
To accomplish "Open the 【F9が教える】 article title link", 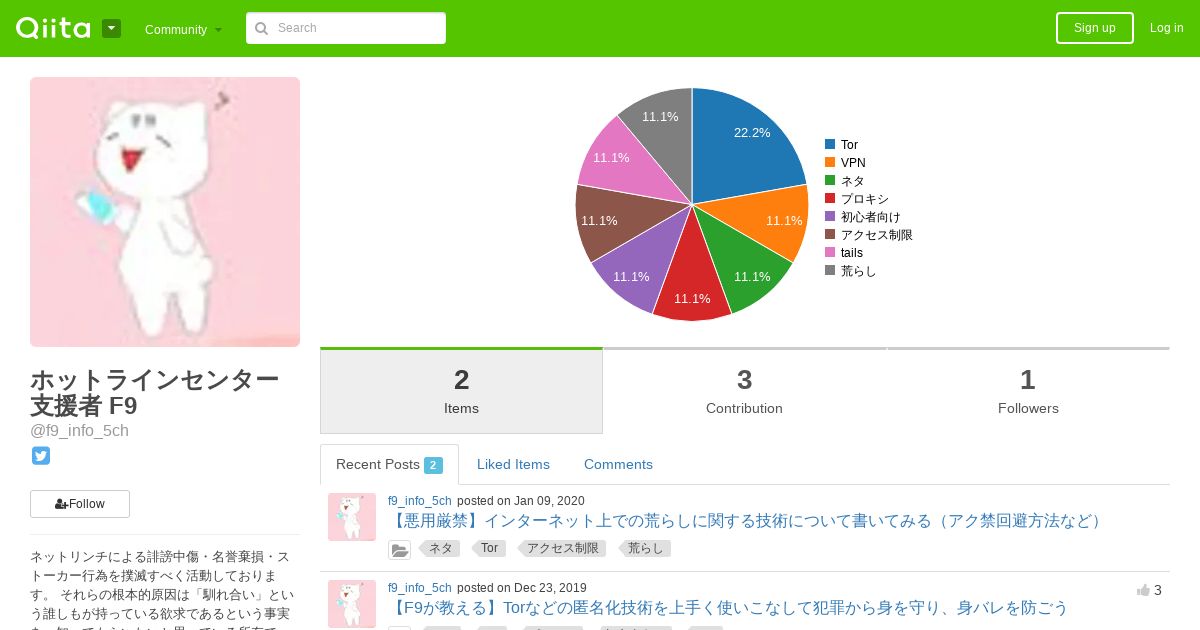I will pyautogui.click(x=728, y=608).
